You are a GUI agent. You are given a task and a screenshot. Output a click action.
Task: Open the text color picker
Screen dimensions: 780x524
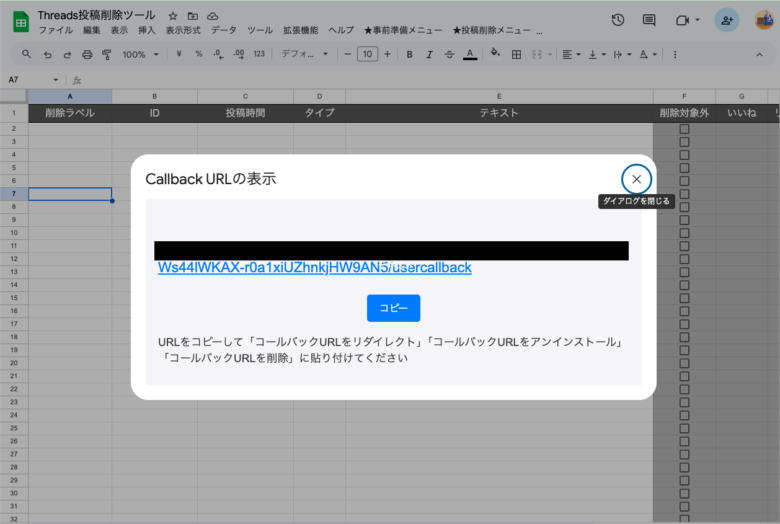(x=470, y=54)
